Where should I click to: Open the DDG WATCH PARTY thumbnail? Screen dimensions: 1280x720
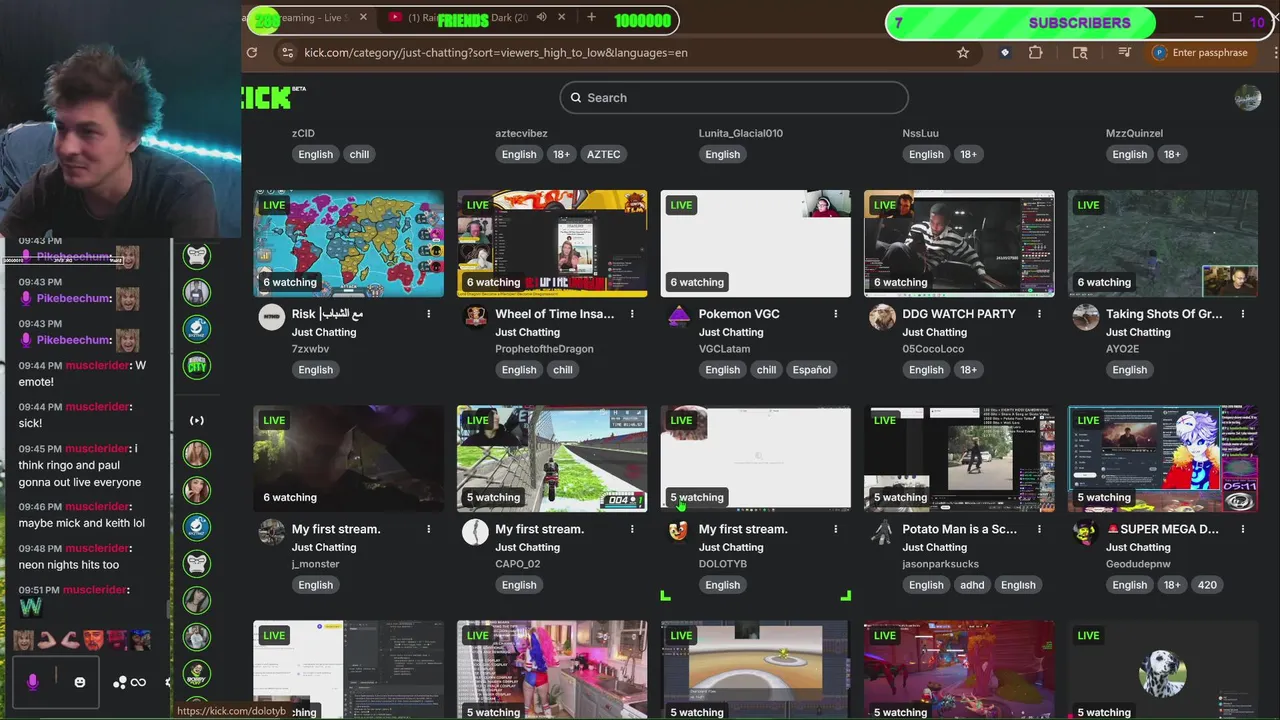pyautogui.click(x=959, y=244)
